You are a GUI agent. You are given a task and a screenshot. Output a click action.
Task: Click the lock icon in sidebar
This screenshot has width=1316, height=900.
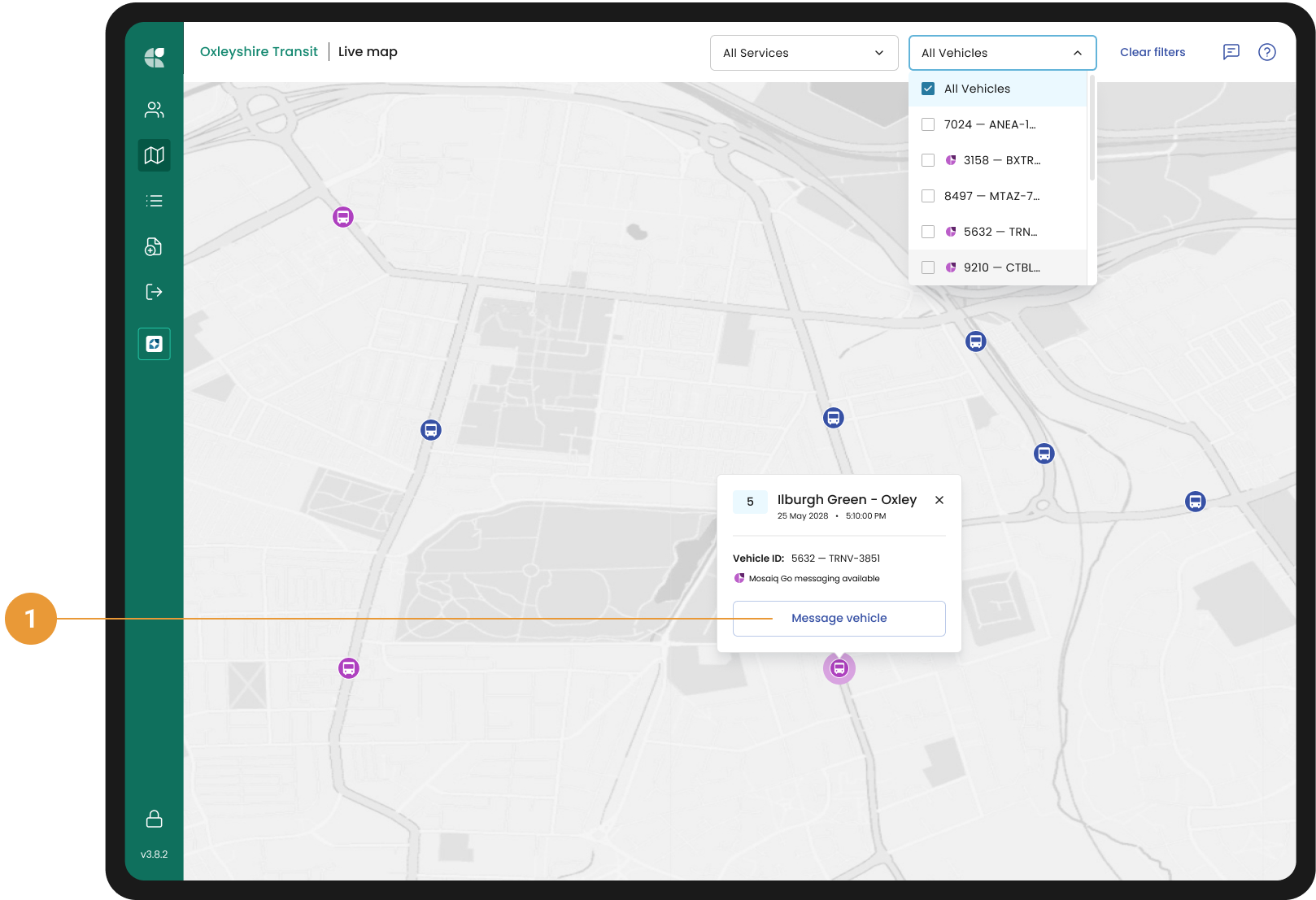pos(154,819)
